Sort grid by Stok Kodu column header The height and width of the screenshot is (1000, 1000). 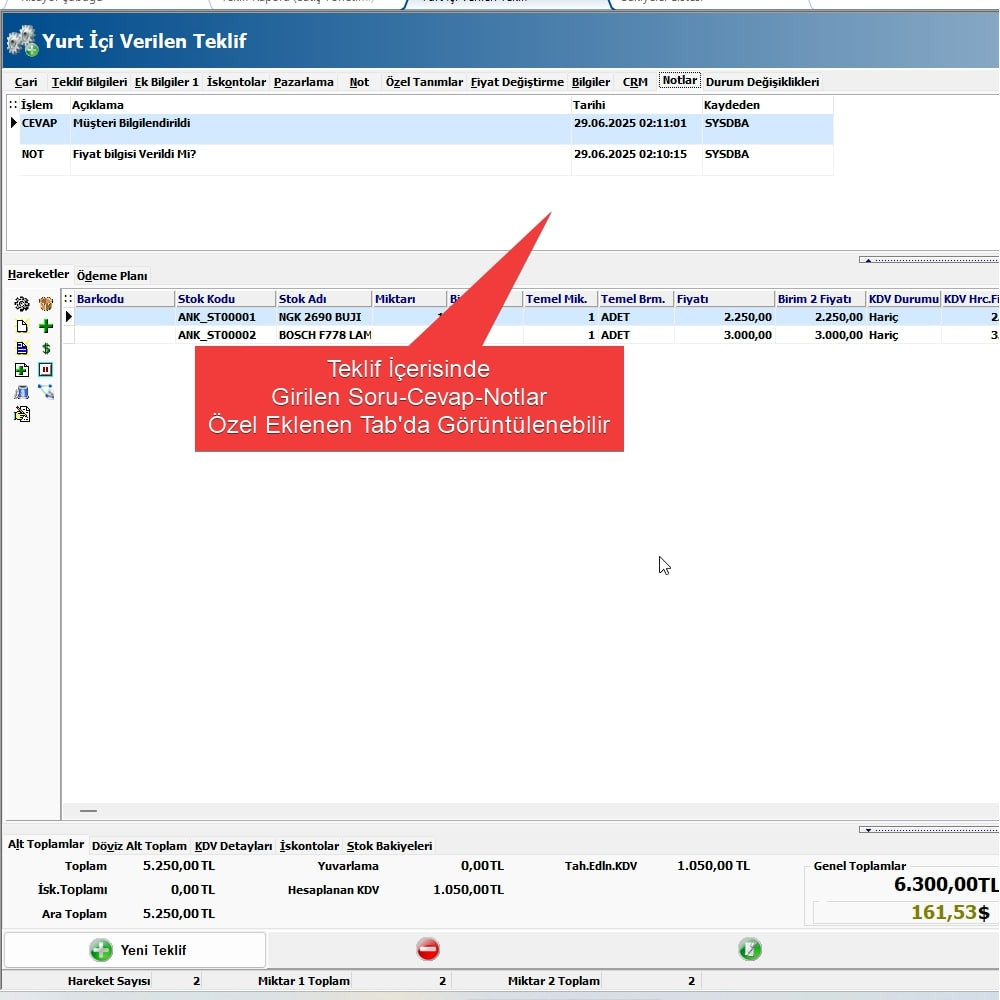pyautogui.click(x=224, y=299)
